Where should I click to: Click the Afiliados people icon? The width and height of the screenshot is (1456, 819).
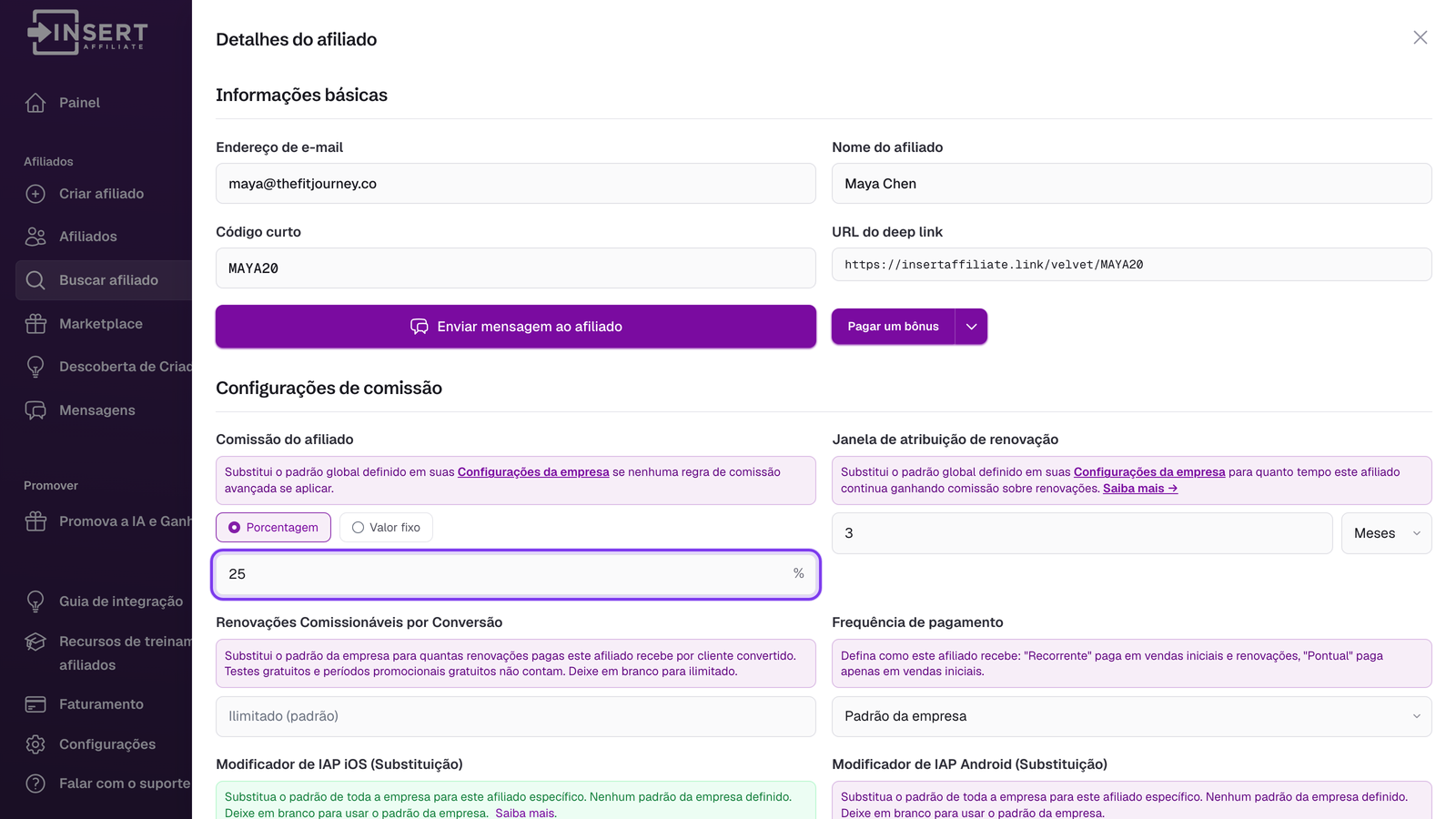[35, 237]
